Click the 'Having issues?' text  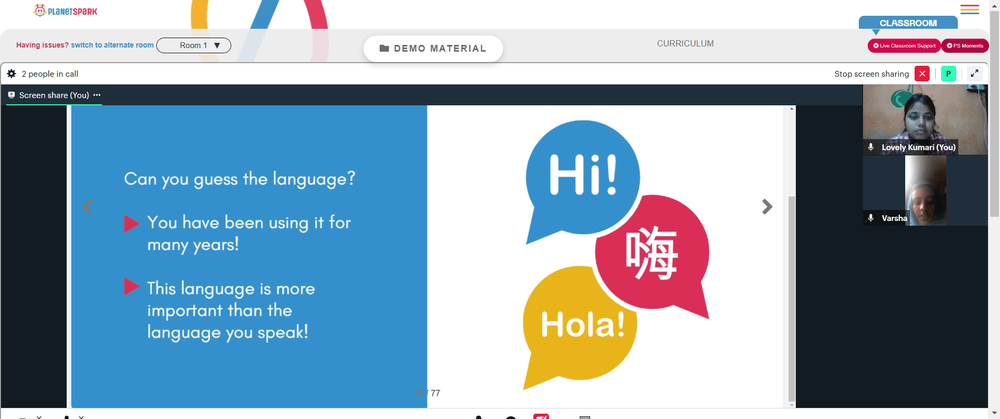pos(43,45)
